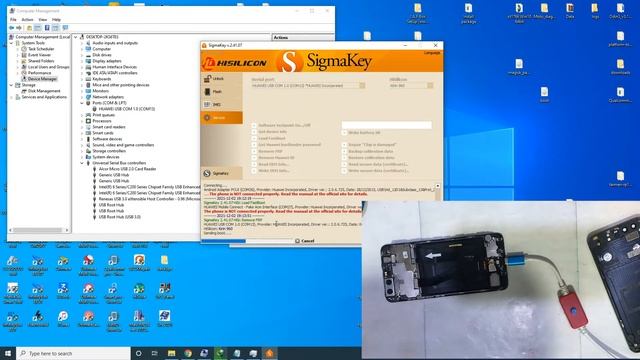Image resolution: width=640 pixels, height=360 pixels.
Task: Expand the Task Scheduler node
Action: tap(18, 49)
